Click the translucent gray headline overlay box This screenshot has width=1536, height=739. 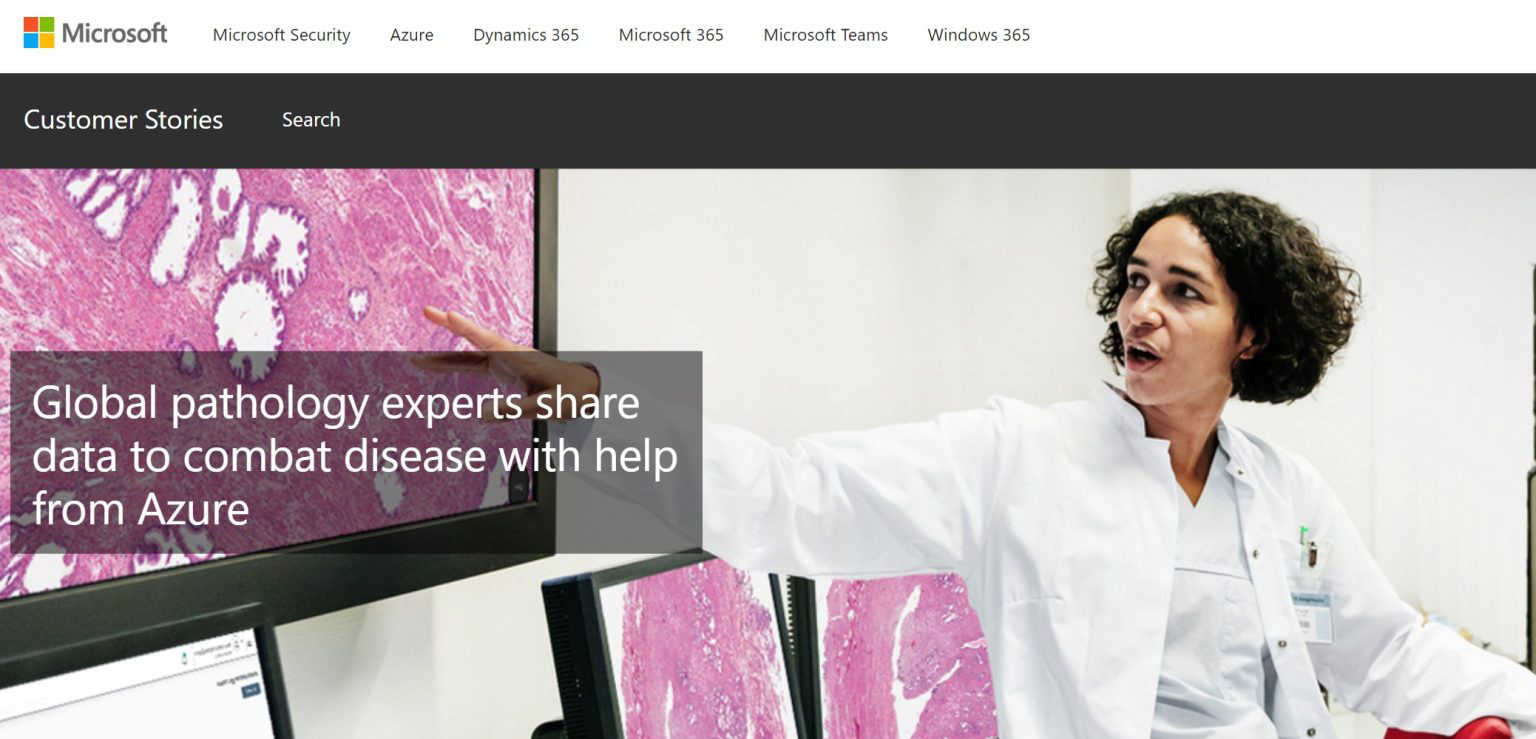coord(356,452)
